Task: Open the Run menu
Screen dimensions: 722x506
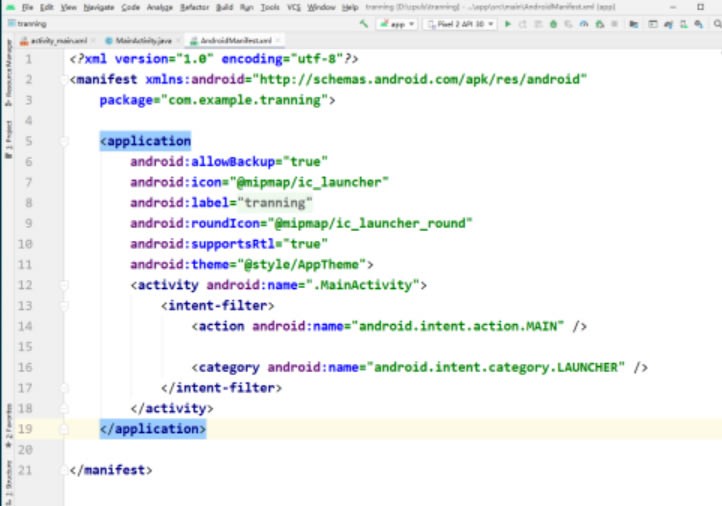Action: tap(246, 7)
